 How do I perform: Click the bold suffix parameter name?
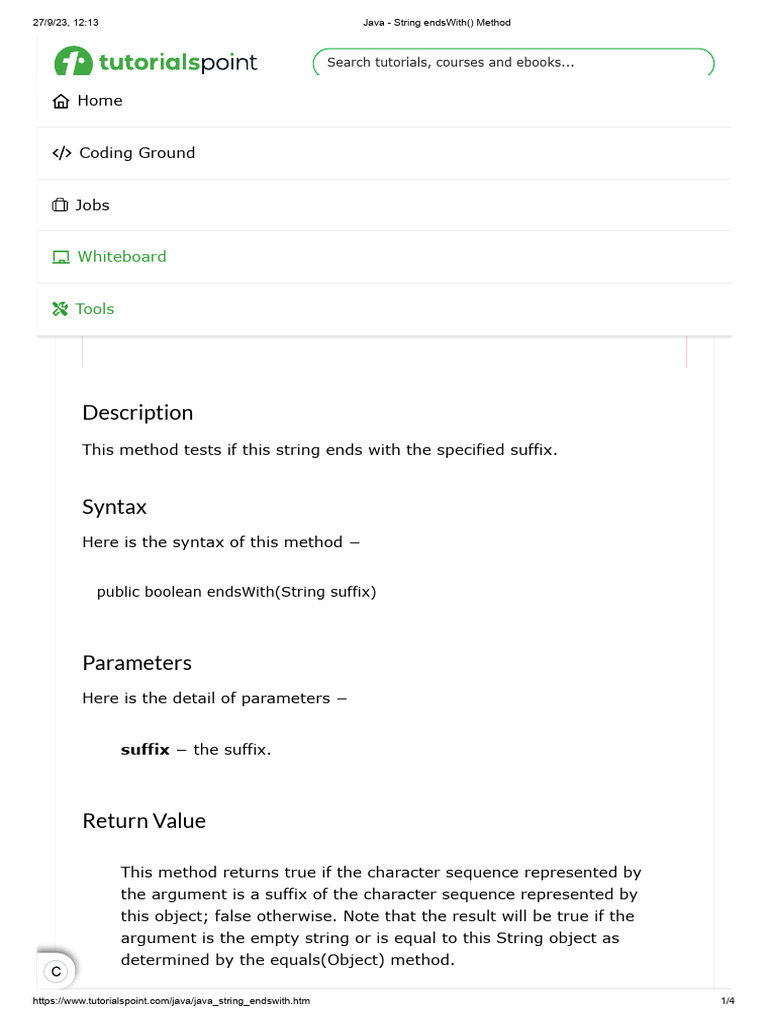(x=145, y=749)
